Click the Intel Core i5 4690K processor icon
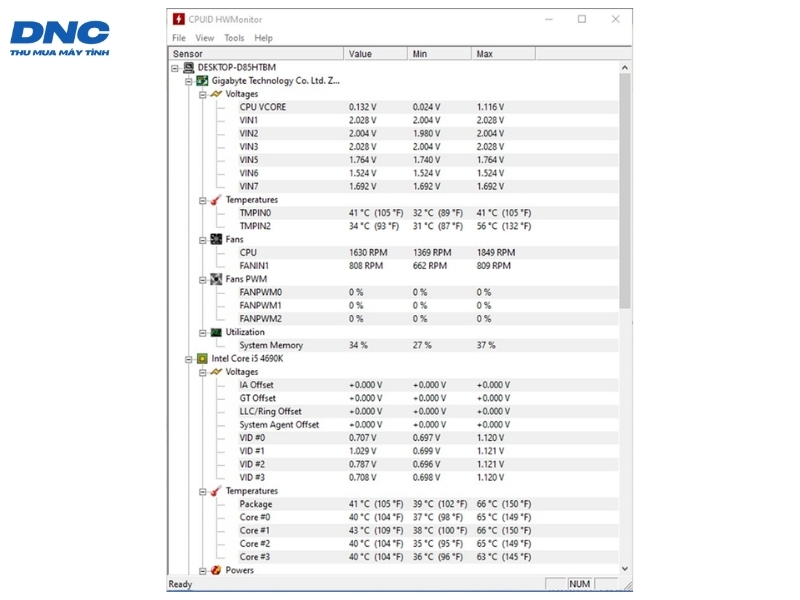800x600 pixels. tap(203, 359)
